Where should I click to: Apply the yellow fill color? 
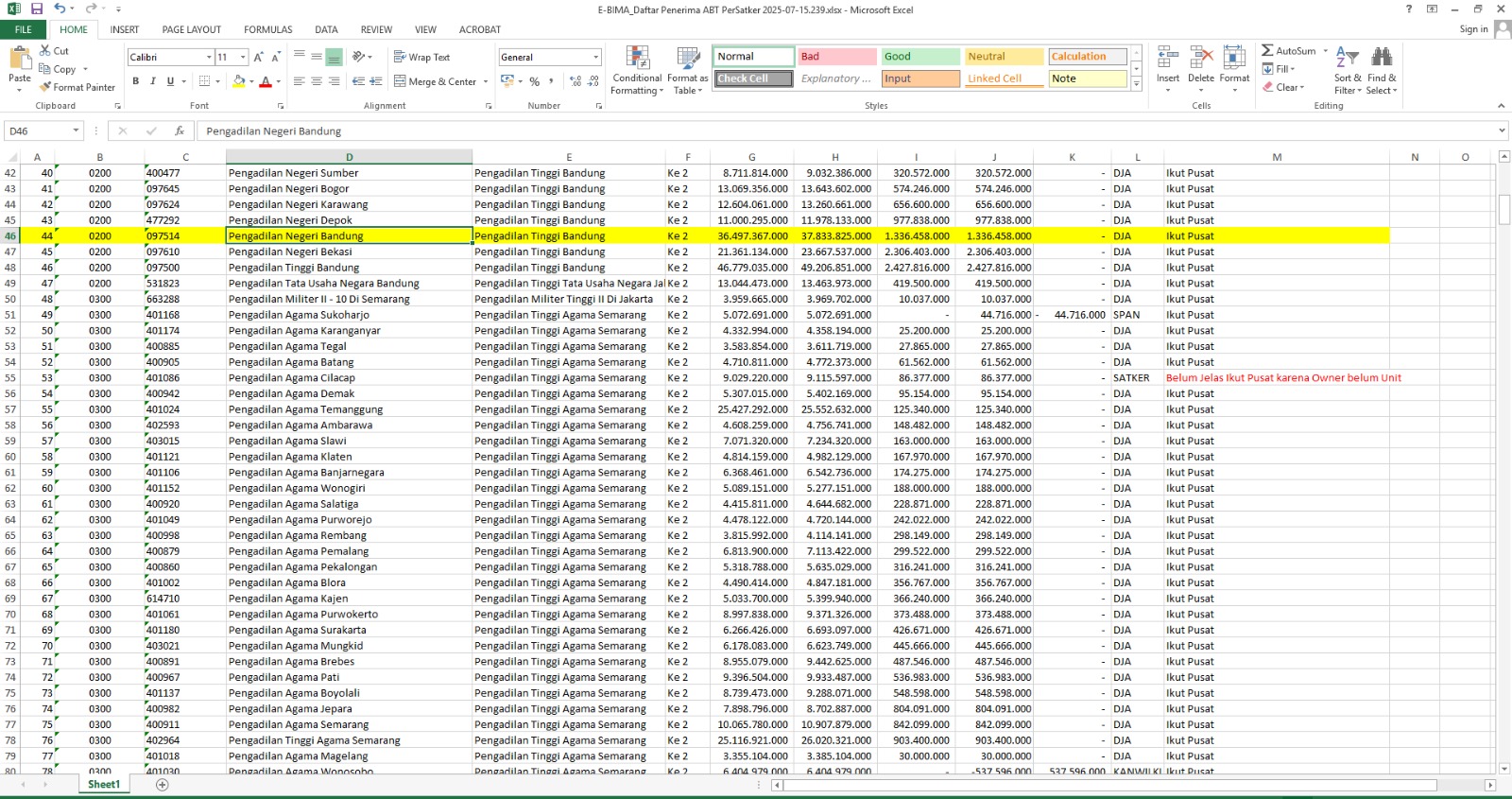[x=239, y=81]
